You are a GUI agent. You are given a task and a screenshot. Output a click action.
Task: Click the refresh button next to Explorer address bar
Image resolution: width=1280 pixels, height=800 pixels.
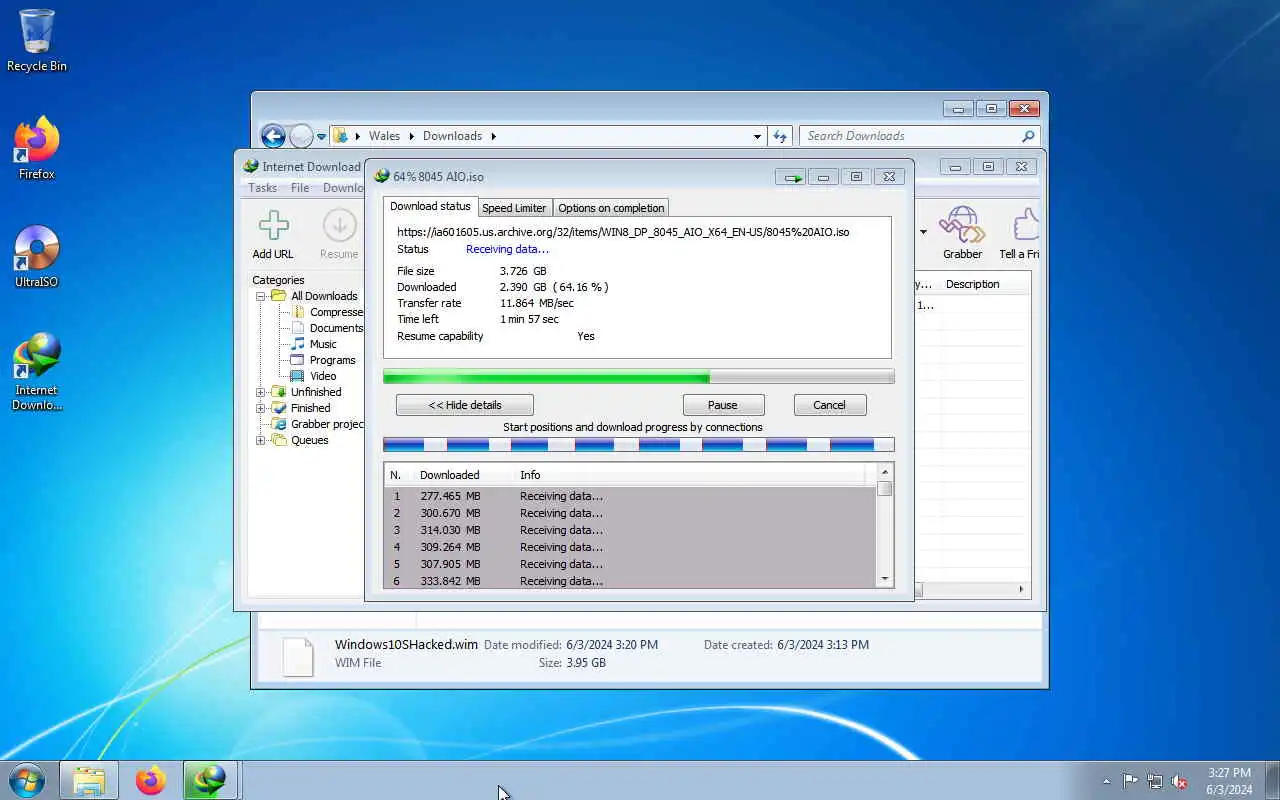point(781,136)
